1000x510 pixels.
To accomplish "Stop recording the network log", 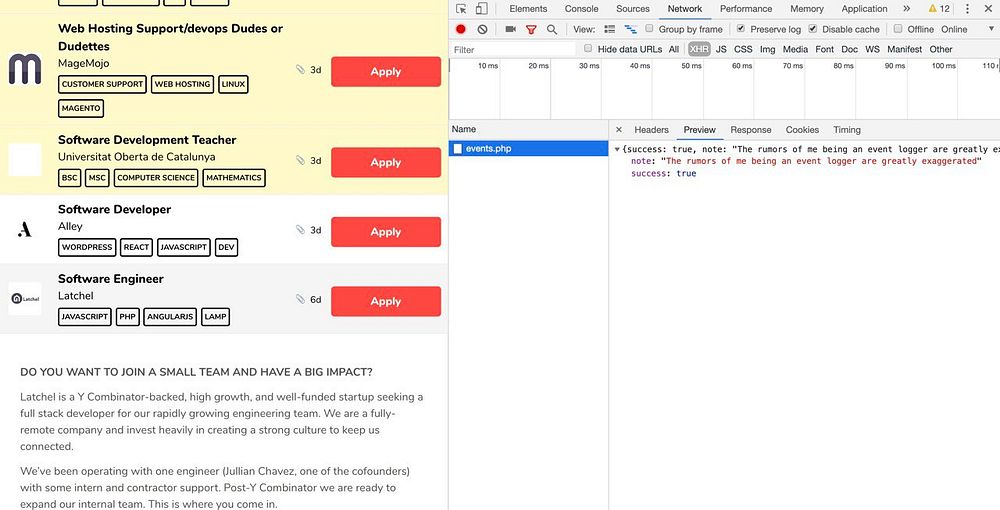I will [x=460, y=29].
